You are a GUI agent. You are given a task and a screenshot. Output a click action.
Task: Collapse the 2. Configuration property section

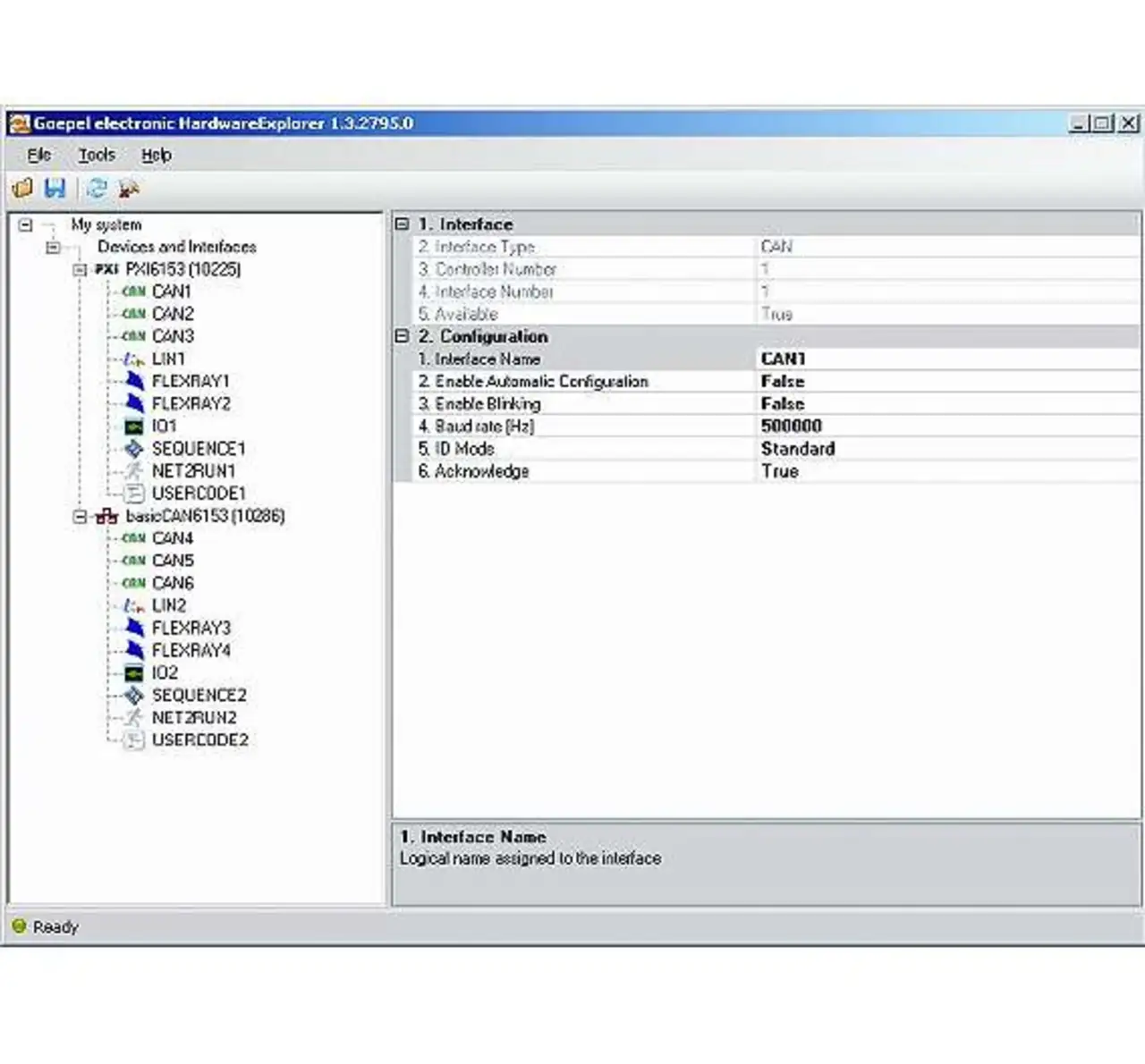[x=402, y=336]
